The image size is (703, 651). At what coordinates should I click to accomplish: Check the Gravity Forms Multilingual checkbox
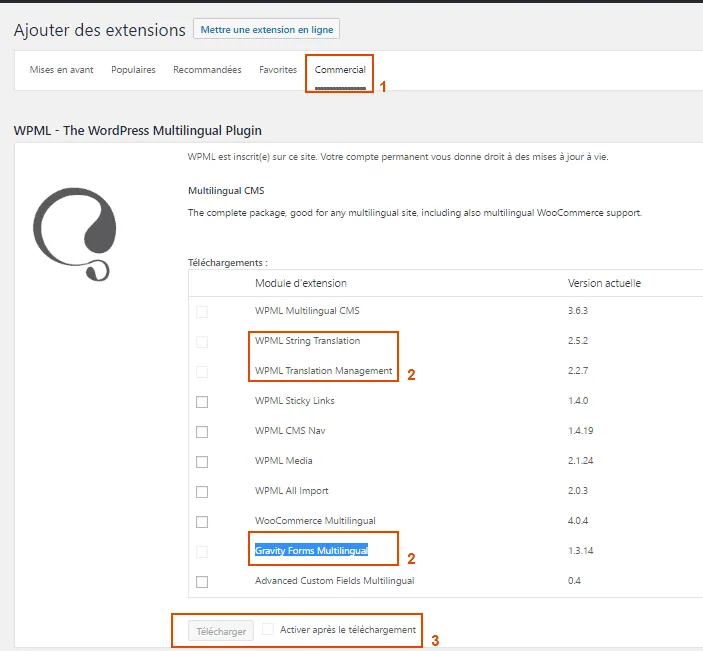point(202,551)
